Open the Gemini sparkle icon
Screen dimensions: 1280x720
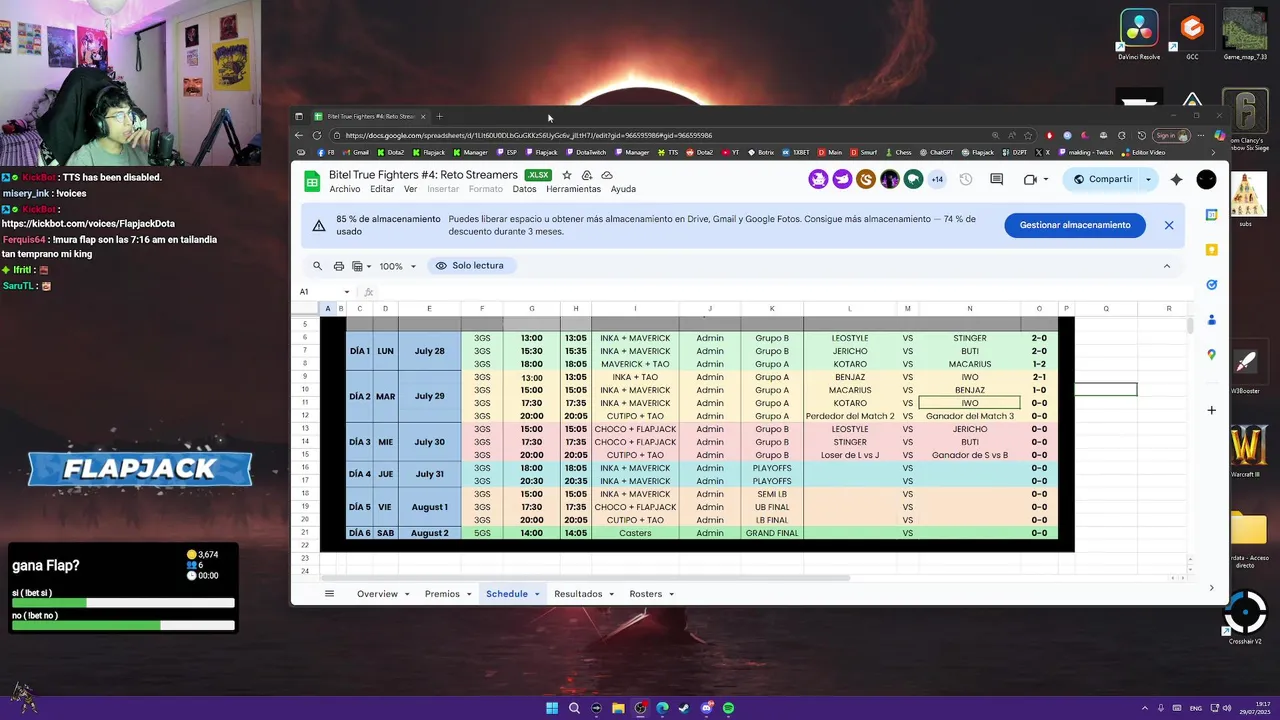point(1177,180)
